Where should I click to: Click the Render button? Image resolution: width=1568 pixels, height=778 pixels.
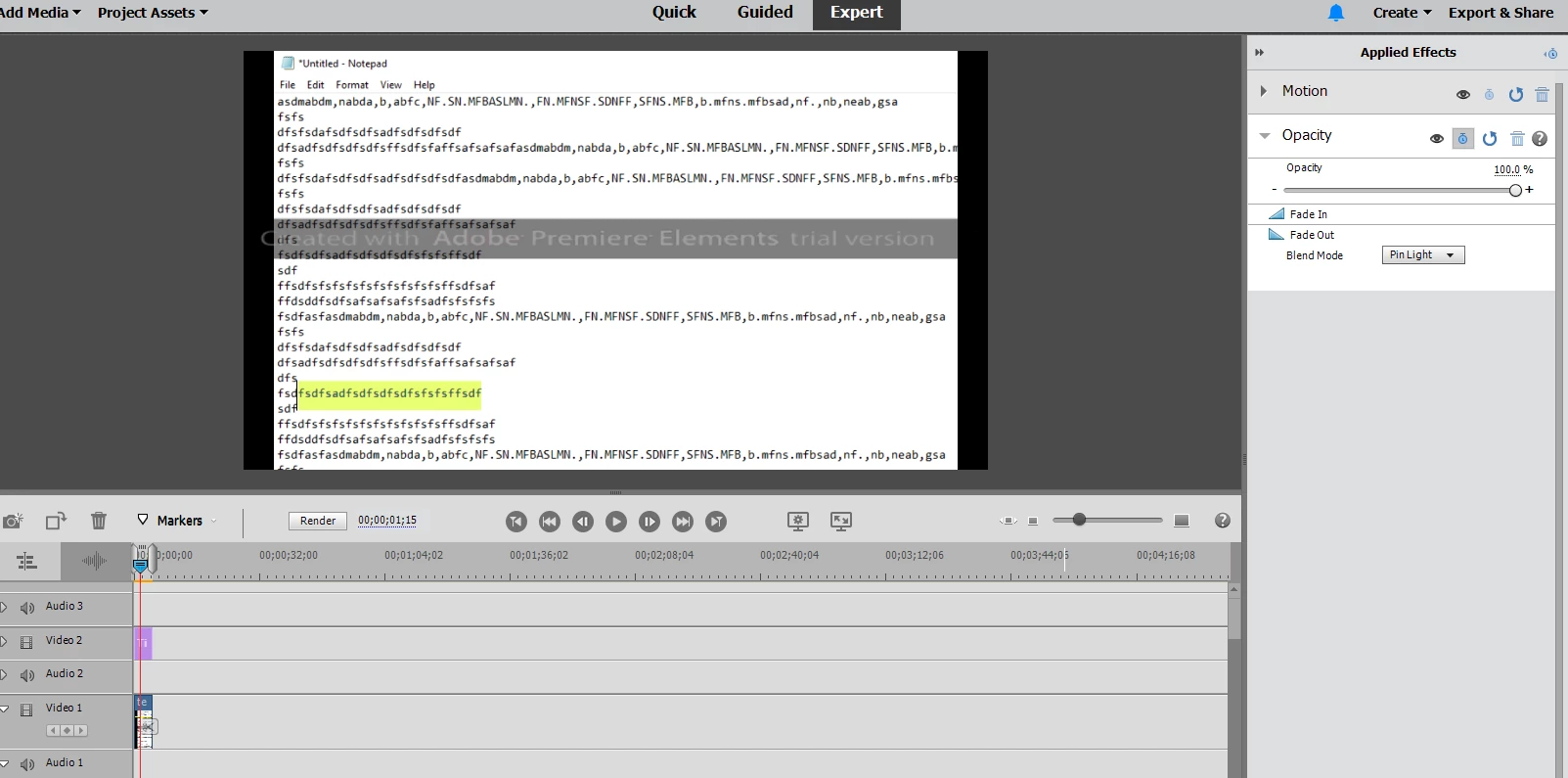(318, 521)
